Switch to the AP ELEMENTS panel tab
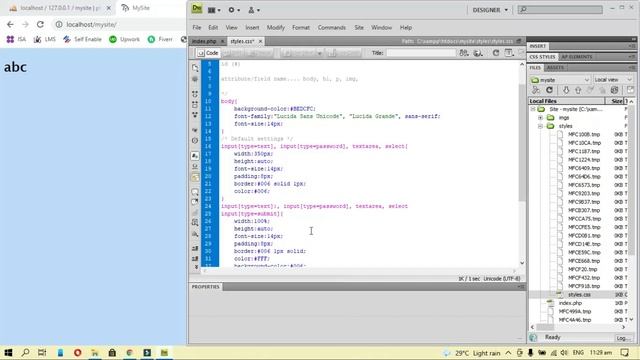Image resolution: width=640 pixels, height=360 pixels. pos(576,57)
